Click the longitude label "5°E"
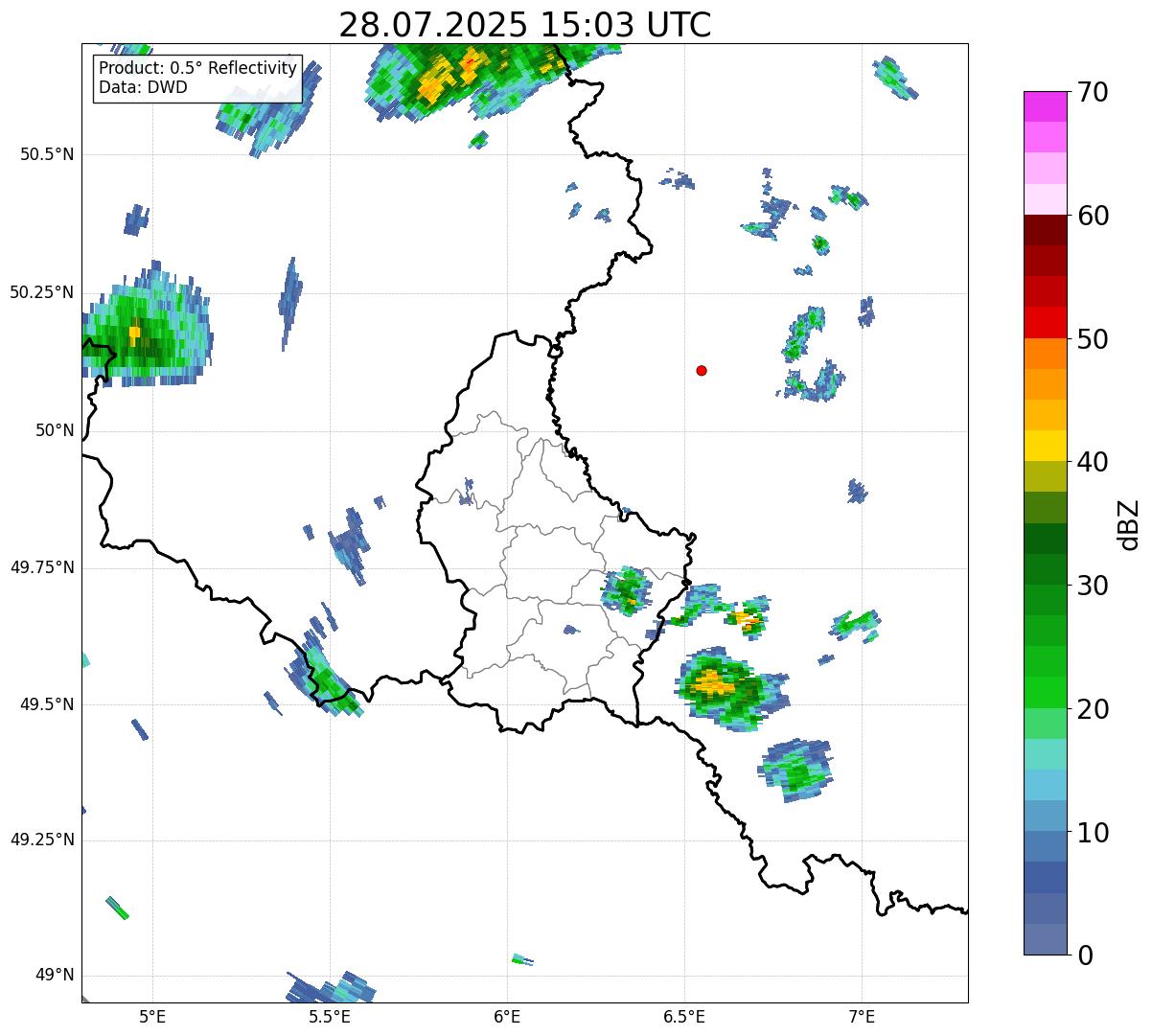Image resolution: width=1152 pixels, height=1036 pixels. (x=152, y=1017)
